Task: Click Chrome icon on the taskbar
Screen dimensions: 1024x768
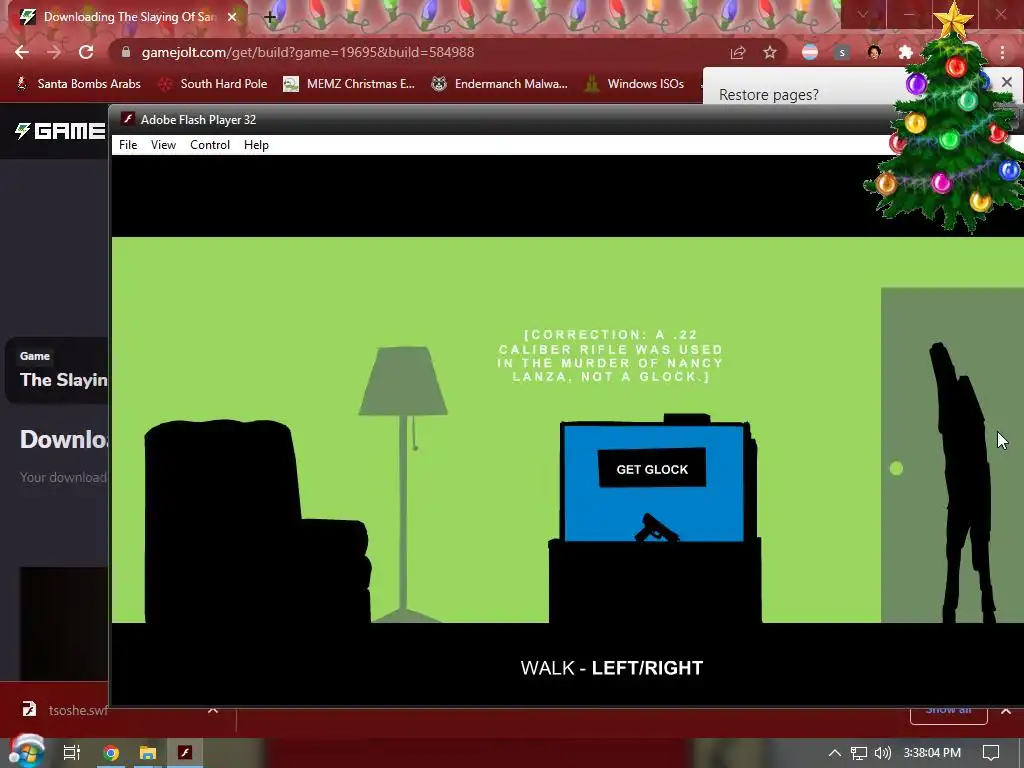Action: point(111,753)
